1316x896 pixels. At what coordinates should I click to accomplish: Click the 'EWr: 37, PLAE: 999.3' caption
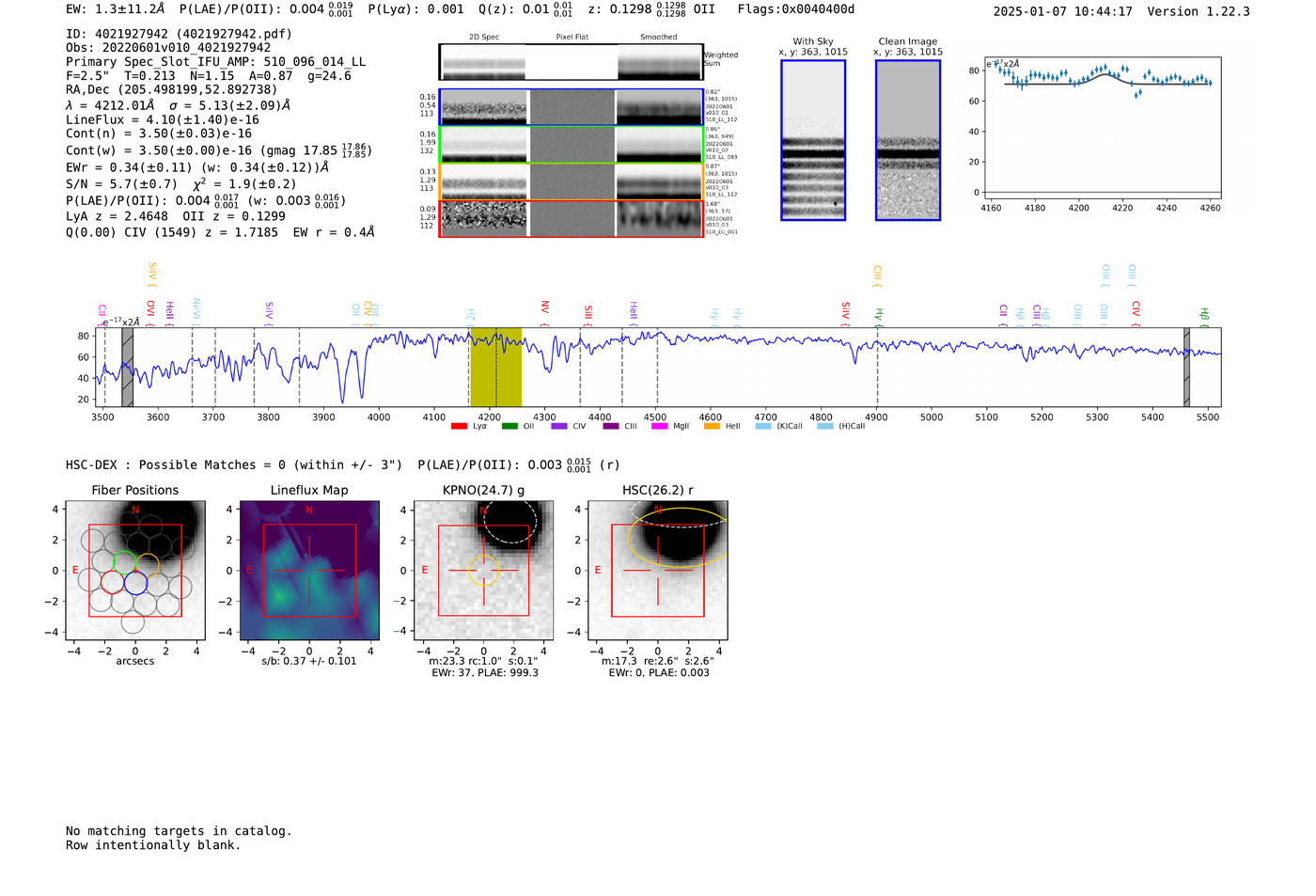point(485,673)
